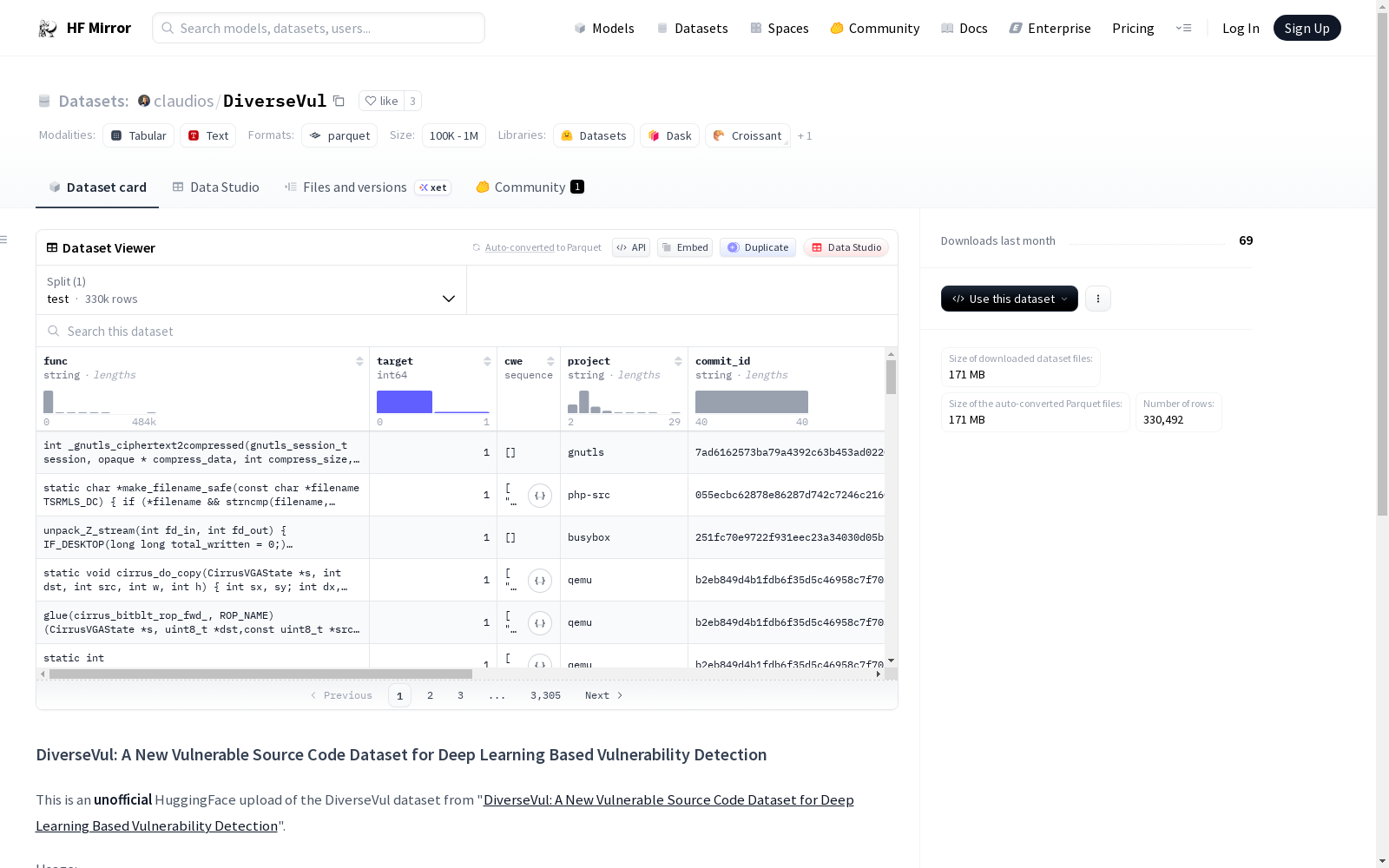Screen dimensions: 1389x868
Task: Go to Datasets in the navigation
Action: tap(692, 29)
